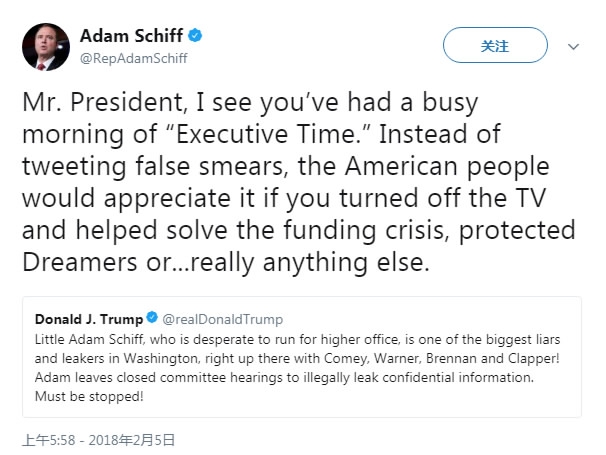The height and width of the screenshot is (455, 606).
Task: Visit the @realDonaldTrump handle link
Action: pyautogui.click(x=223, y=320)
